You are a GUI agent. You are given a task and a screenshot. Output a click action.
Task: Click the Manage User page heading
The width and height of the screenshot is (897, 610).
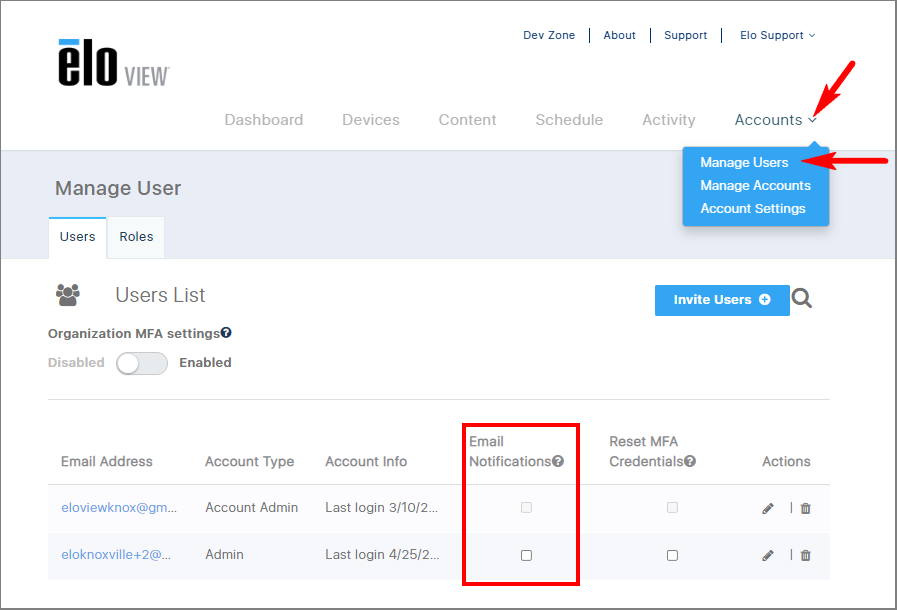[118, 188]
